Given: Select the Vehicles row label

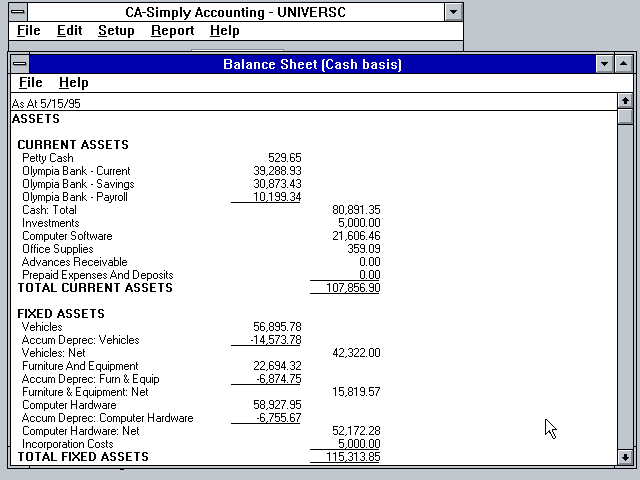Looking at the screenshot, I should (x=42, y=327).
